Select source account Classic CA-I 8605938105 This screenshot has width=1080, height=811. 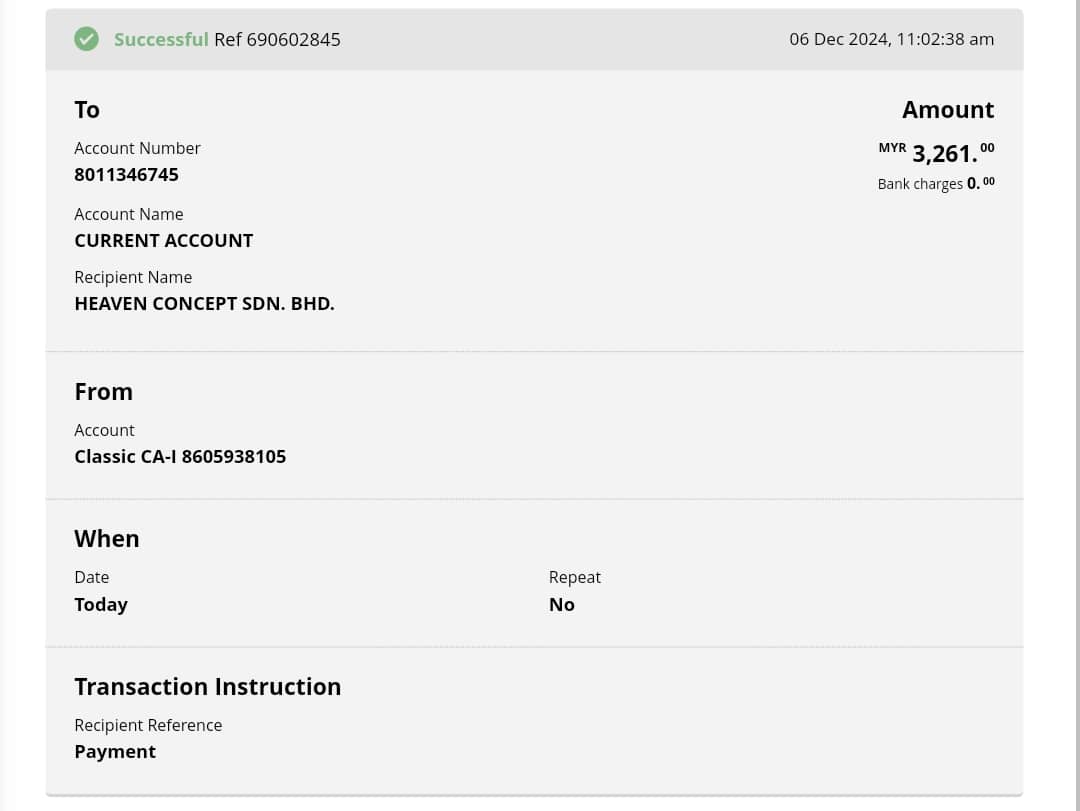(180, 456)
